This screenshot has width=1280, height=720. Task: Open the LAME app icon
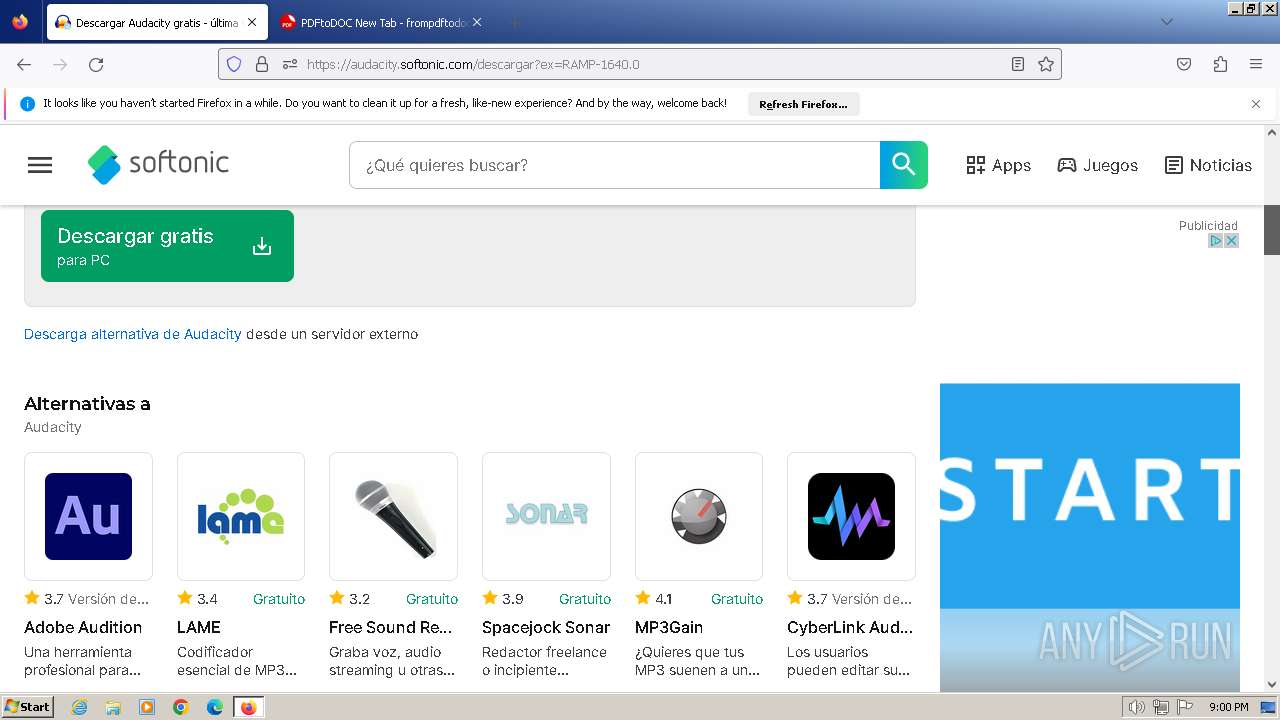pos(241,516)
